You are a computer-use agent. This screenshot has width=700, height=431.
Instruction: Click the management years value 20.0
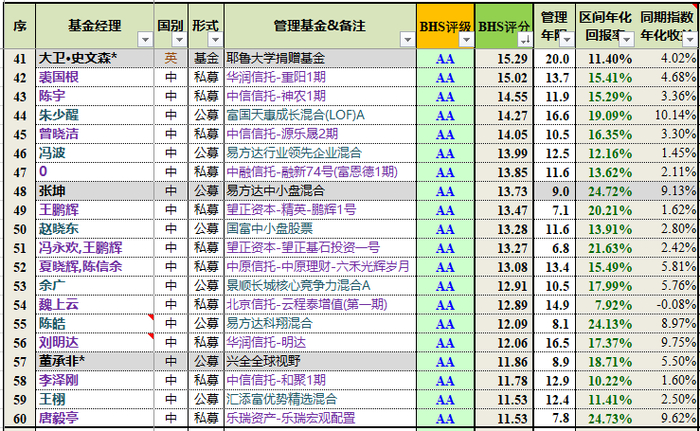tap(557, 59)
